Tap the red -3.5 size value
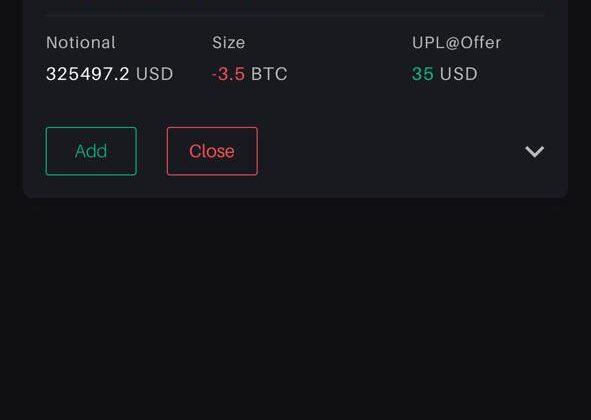The height and width of the screenshot is (420, 591). pos(228,74)
